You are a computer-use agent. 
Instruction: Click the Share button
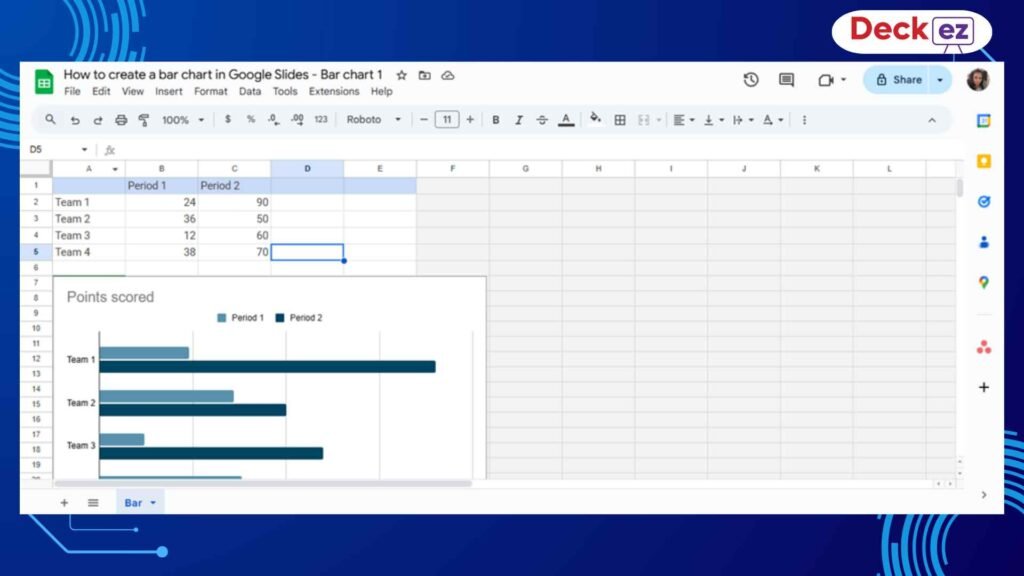click(903, 78)
